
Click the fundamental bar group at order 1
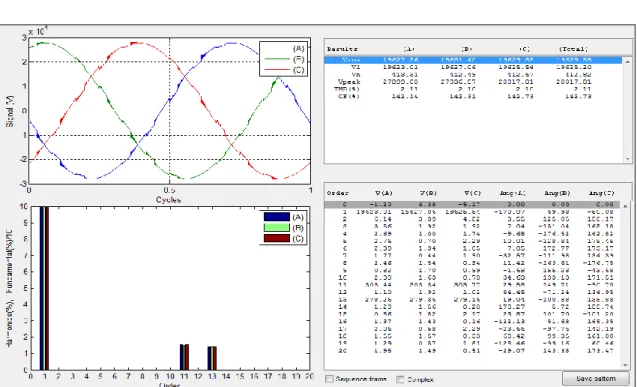(x=44, y=288)
